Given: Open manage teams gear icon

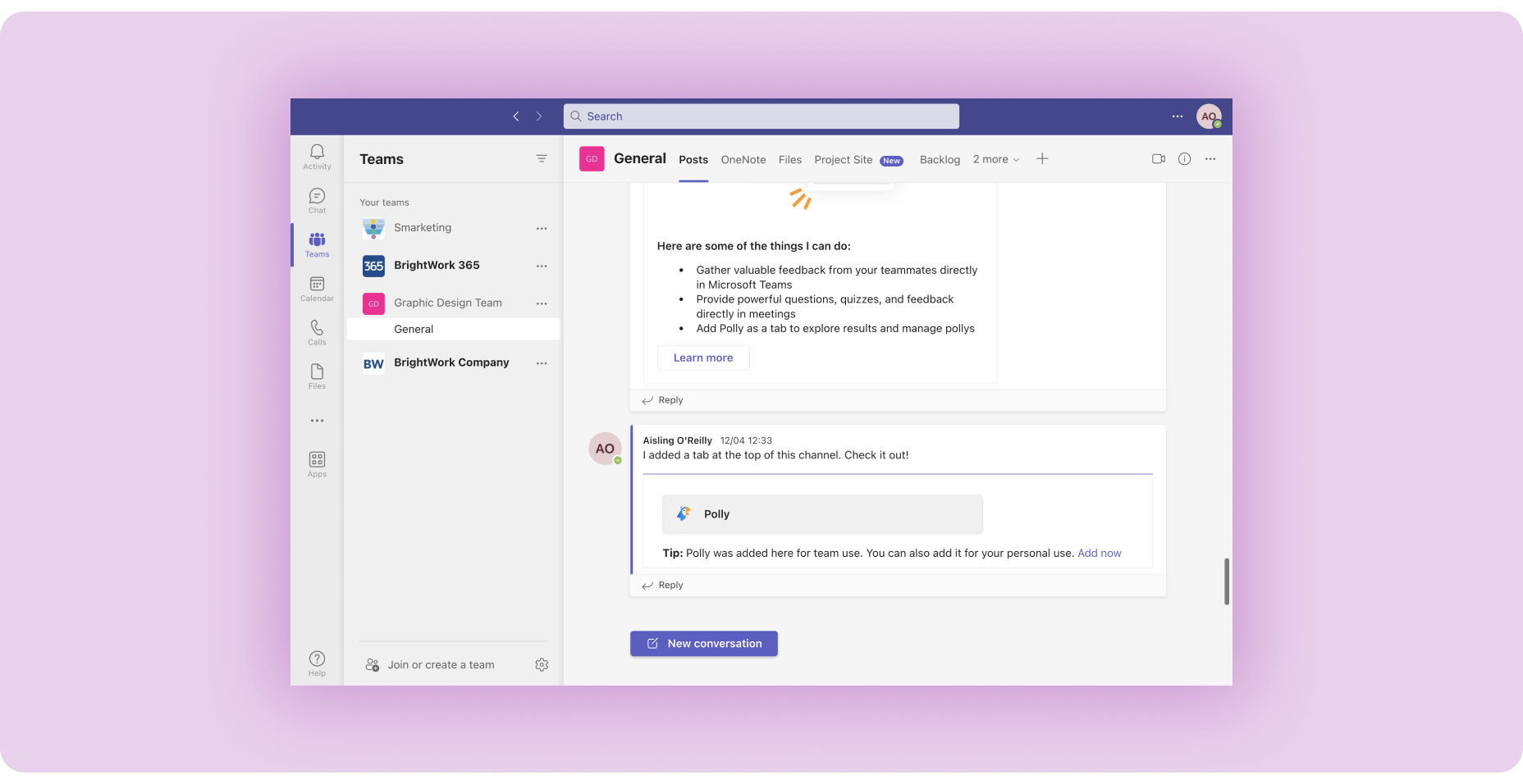Looking at the screenshot, I should tap(542, 665).
